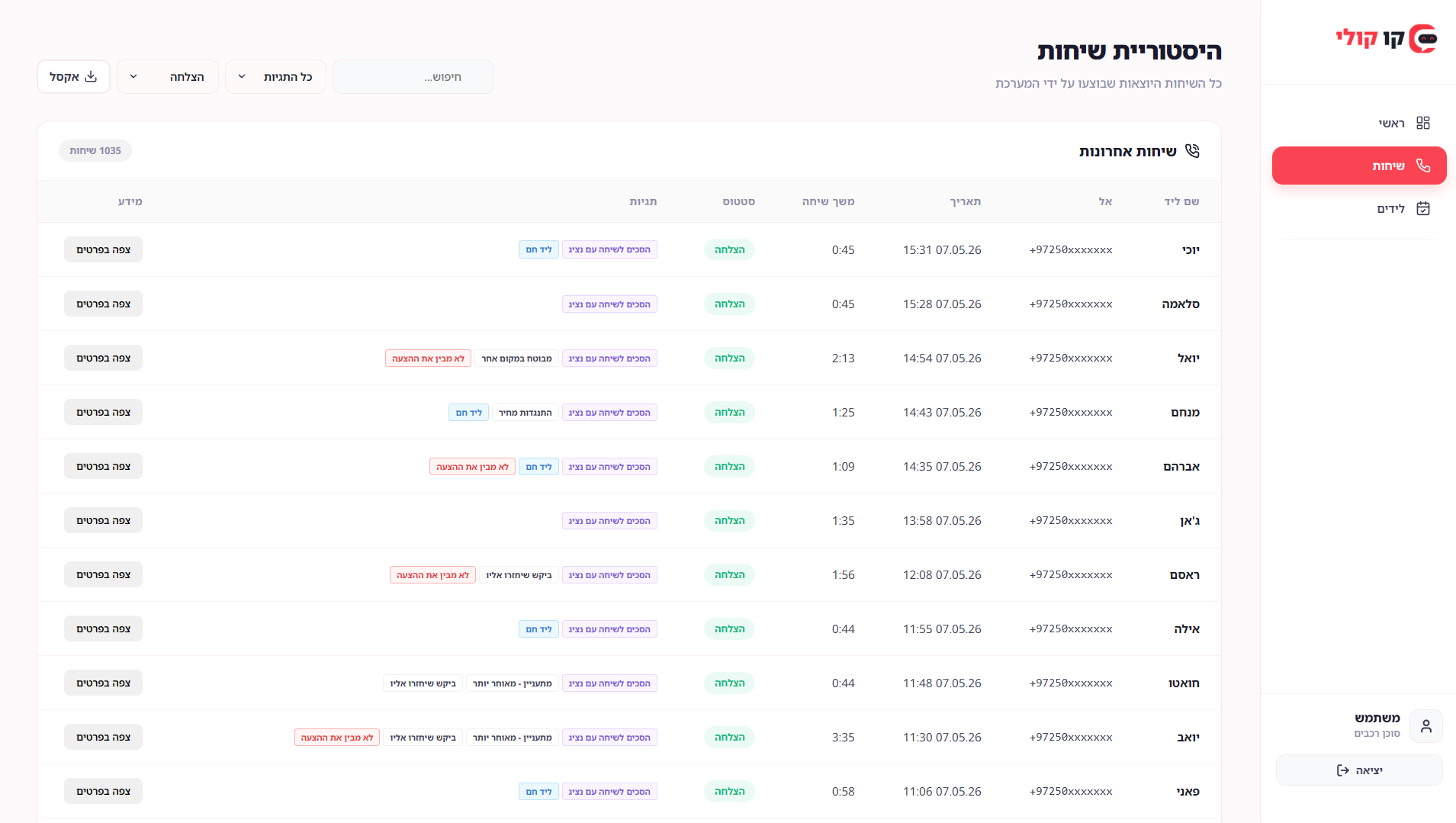Click the קו קולי logo icon

pyautogui.click(x=1423, y=38)
